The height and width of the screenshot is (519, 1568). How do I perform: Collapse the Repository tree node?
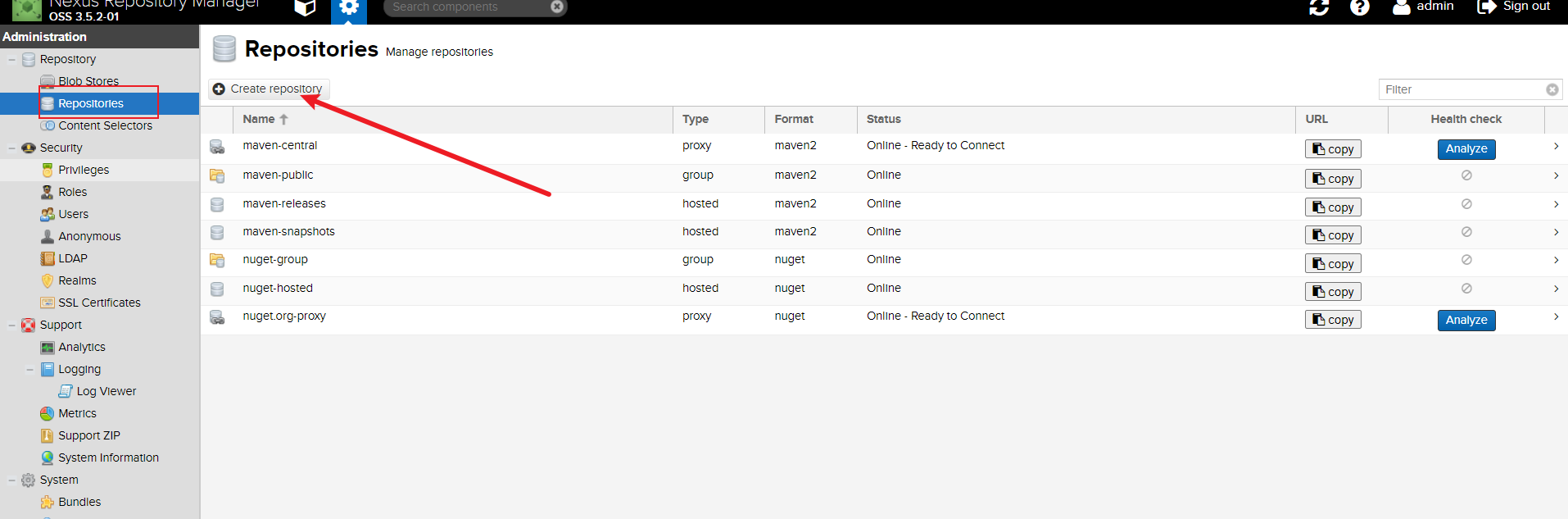click(x=12, y=60)
